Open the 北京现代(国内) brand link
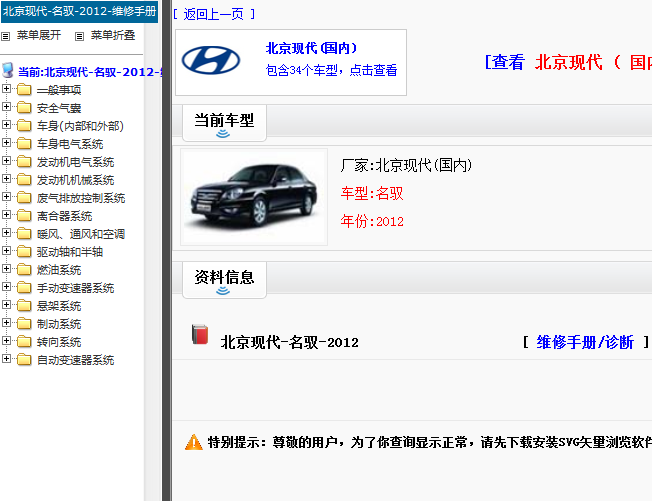The width and height of the screenshot is (652, 501). (x=311, y=48)
